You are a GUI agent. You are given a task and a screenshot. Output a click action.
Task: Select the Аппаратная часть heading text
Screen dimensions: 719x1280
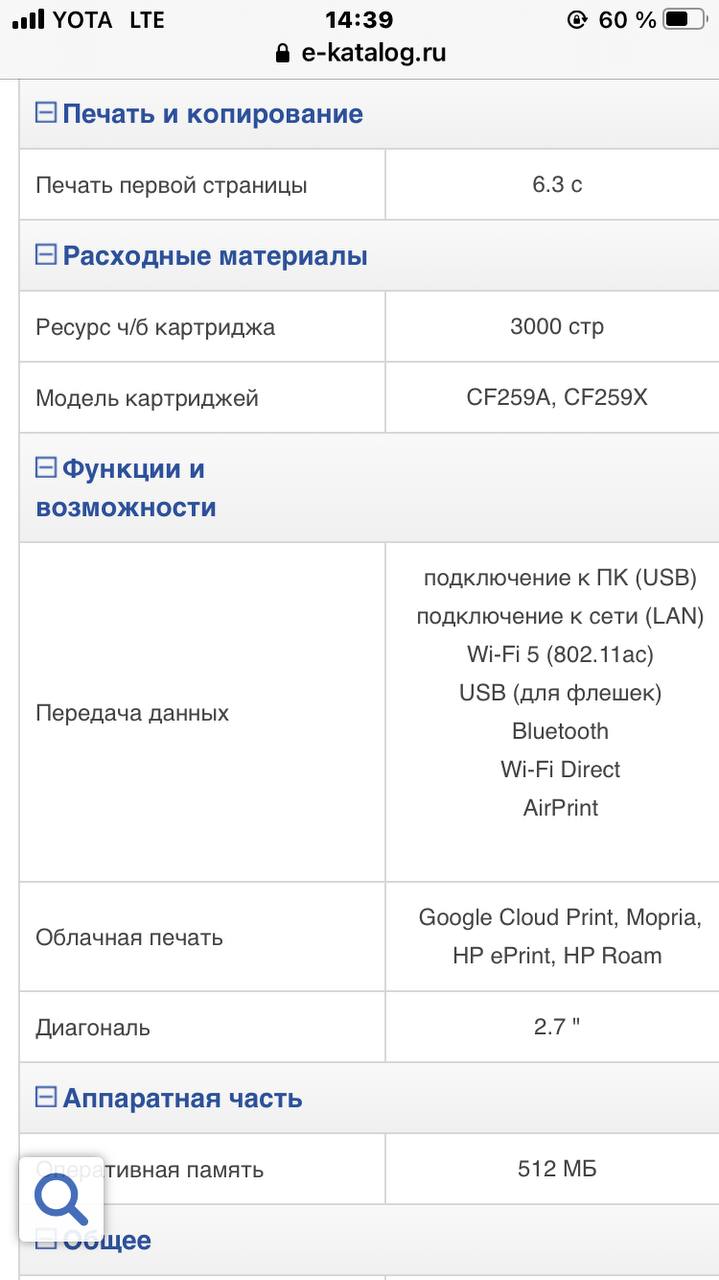click(x=182, y=1098)
